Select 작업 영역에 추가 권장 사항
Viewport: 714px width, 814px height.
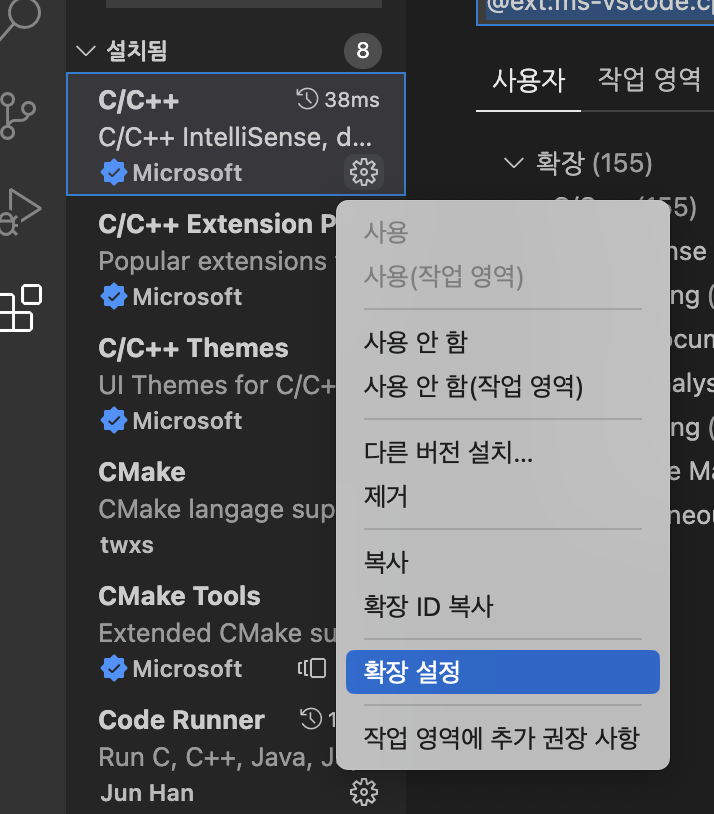click(x=503, y=738)
